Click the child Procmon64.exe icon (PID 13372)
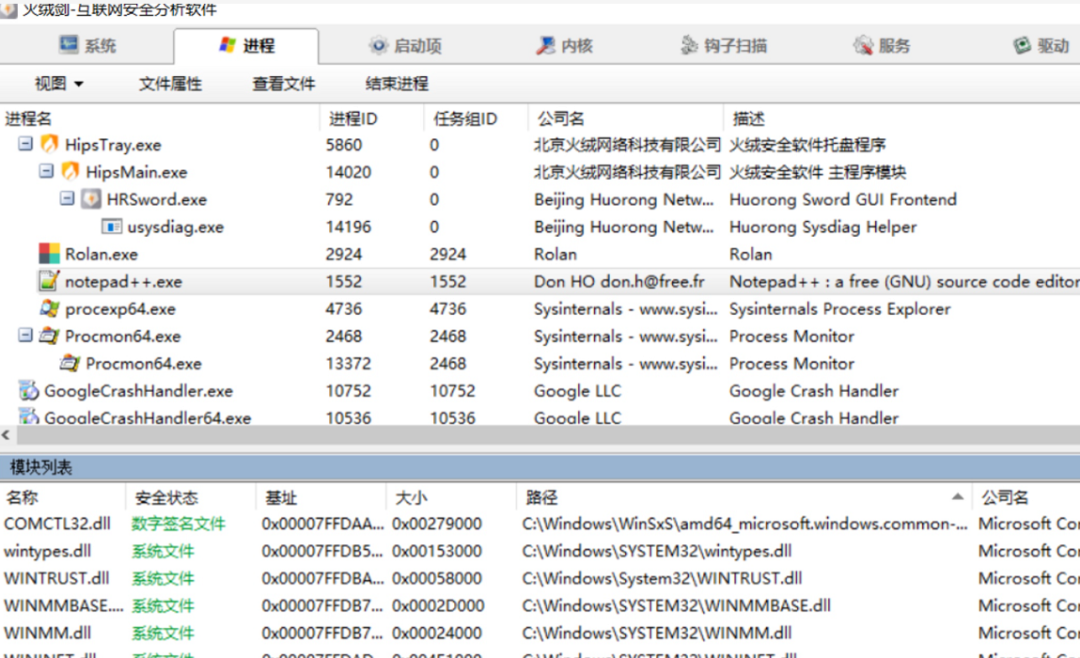 (70, 363)
